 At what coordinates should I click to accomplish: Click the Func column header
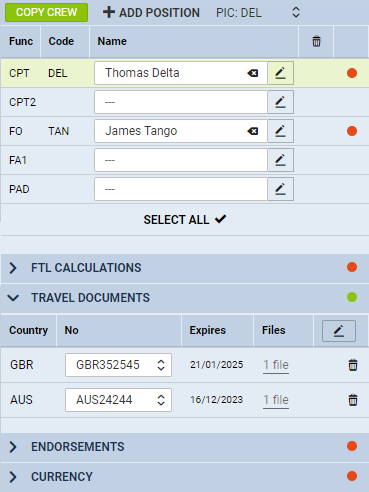coord(21,41)
